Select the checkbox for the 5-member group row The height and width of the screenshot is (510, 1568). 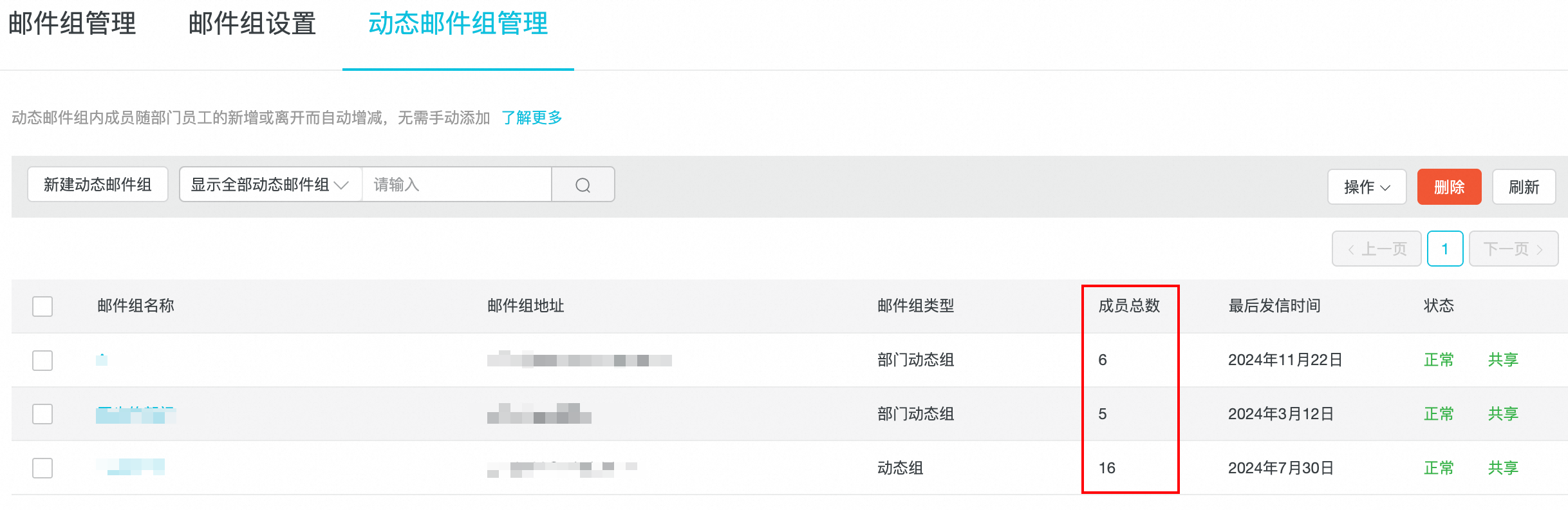coord(42,414)
